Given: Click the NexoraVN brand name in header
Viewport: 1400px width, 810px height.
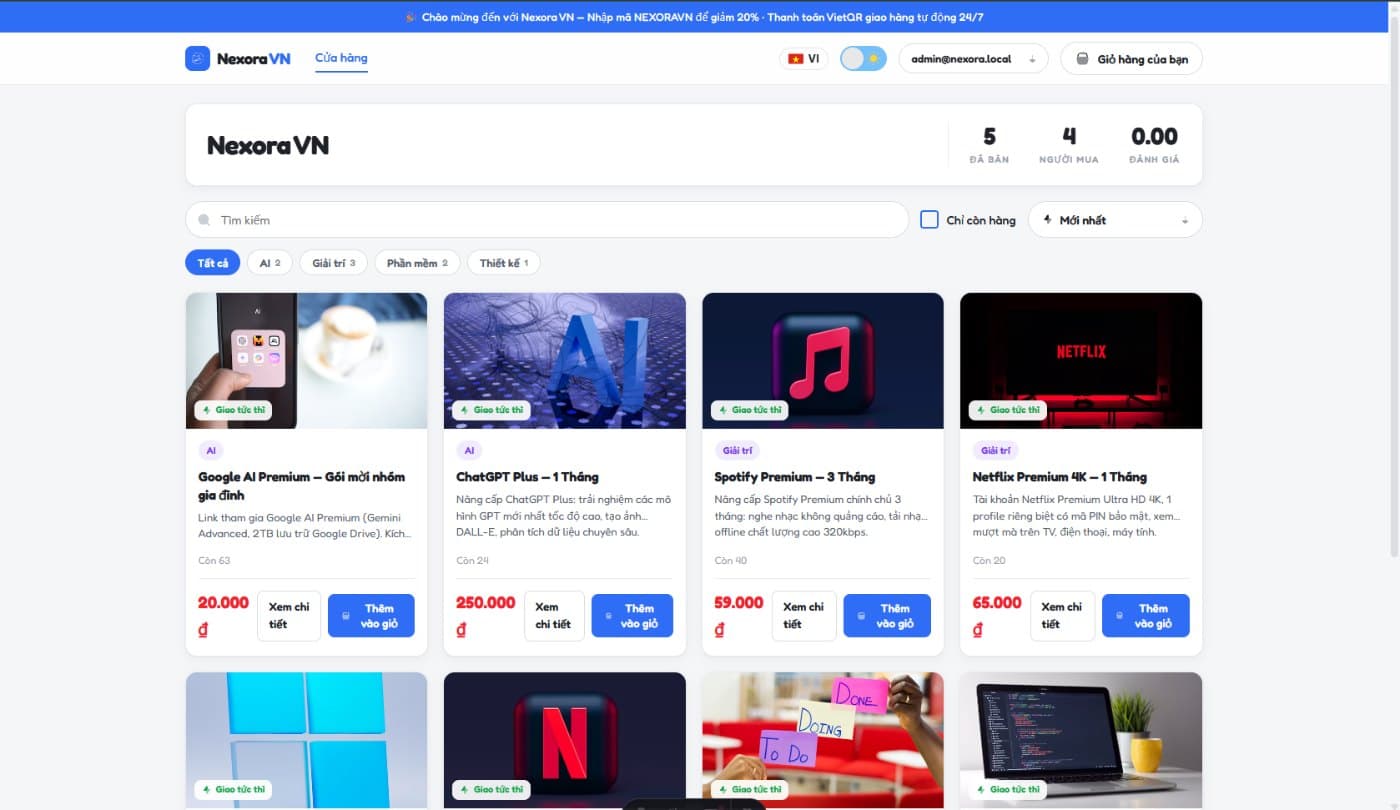Looking at the screenshot, I should 253,59.
